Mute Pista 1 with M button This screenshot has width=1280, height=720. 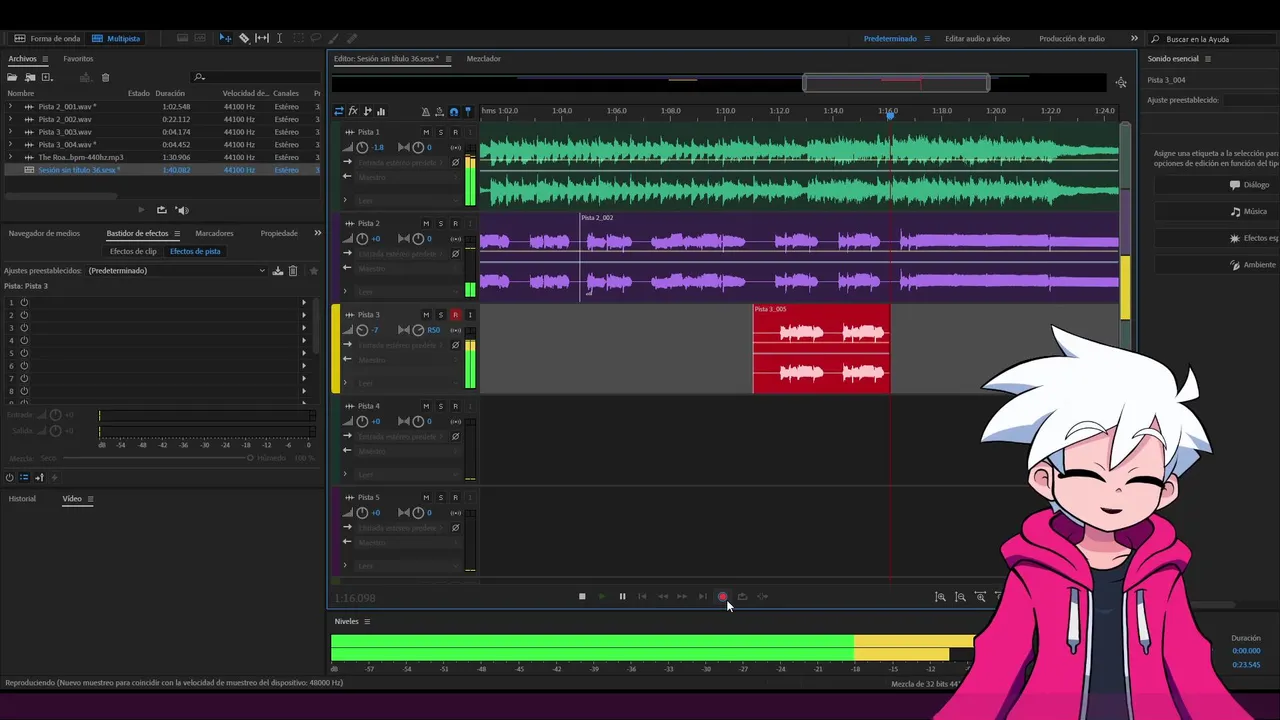426,132
